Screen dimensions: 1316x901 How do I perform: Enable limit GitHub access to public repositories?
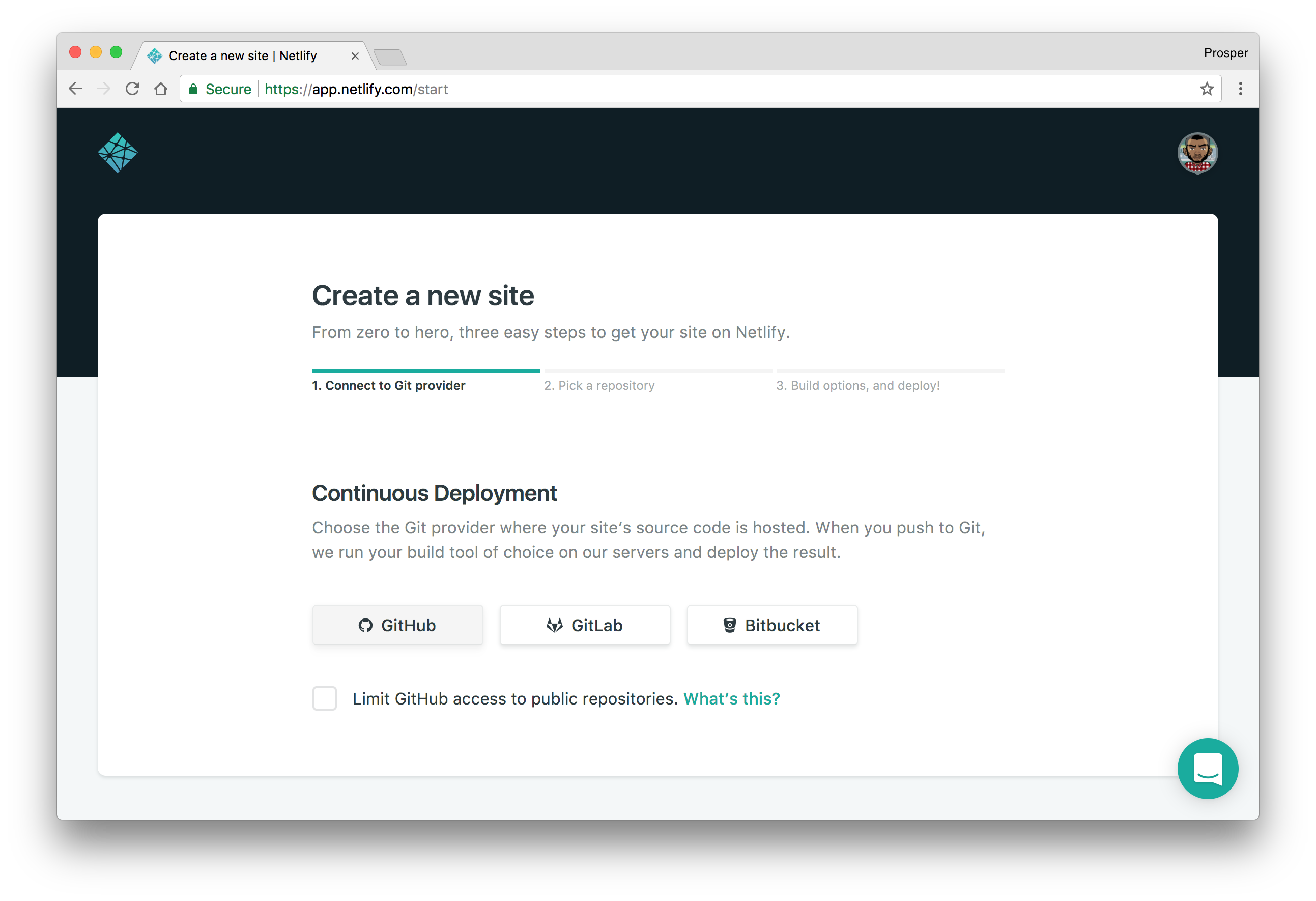pyautogui.click(x=325, y=698)
